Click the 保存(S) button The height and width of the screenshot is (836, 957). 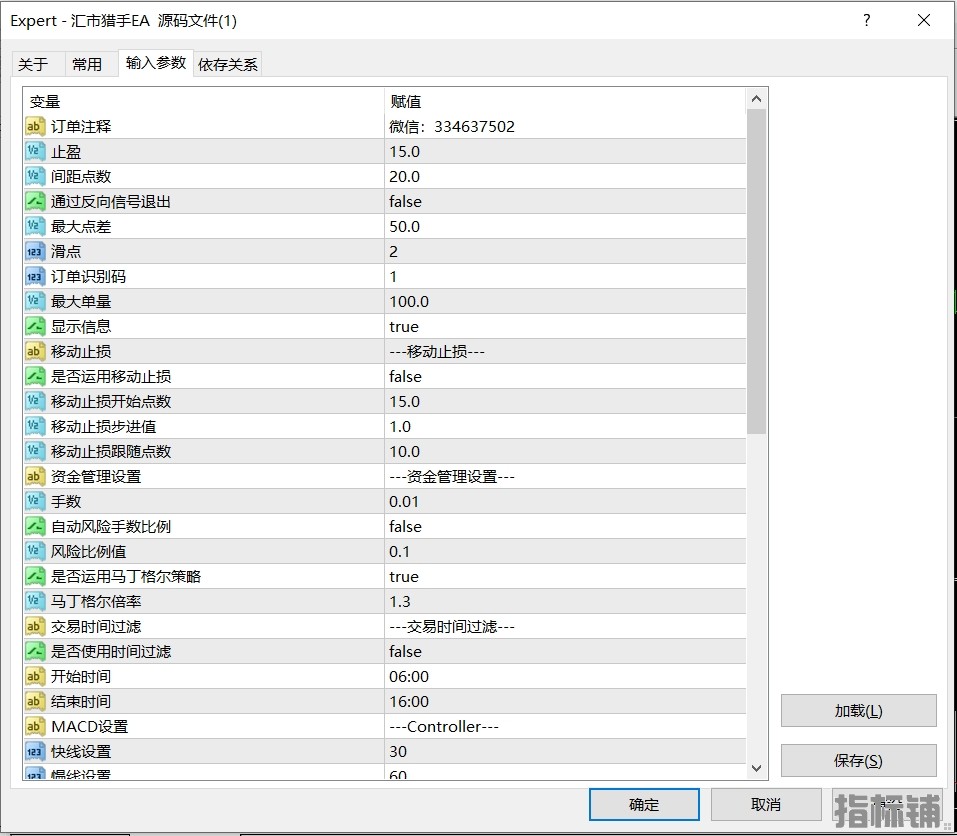coord(858,761)
